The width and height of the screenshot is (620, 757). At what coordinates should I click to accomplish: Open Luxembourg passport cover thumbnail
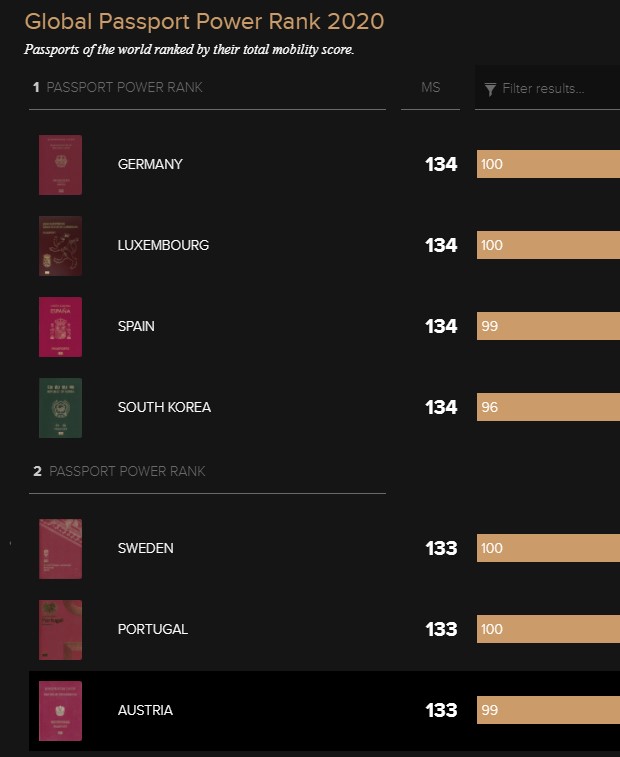click(60, 246)
